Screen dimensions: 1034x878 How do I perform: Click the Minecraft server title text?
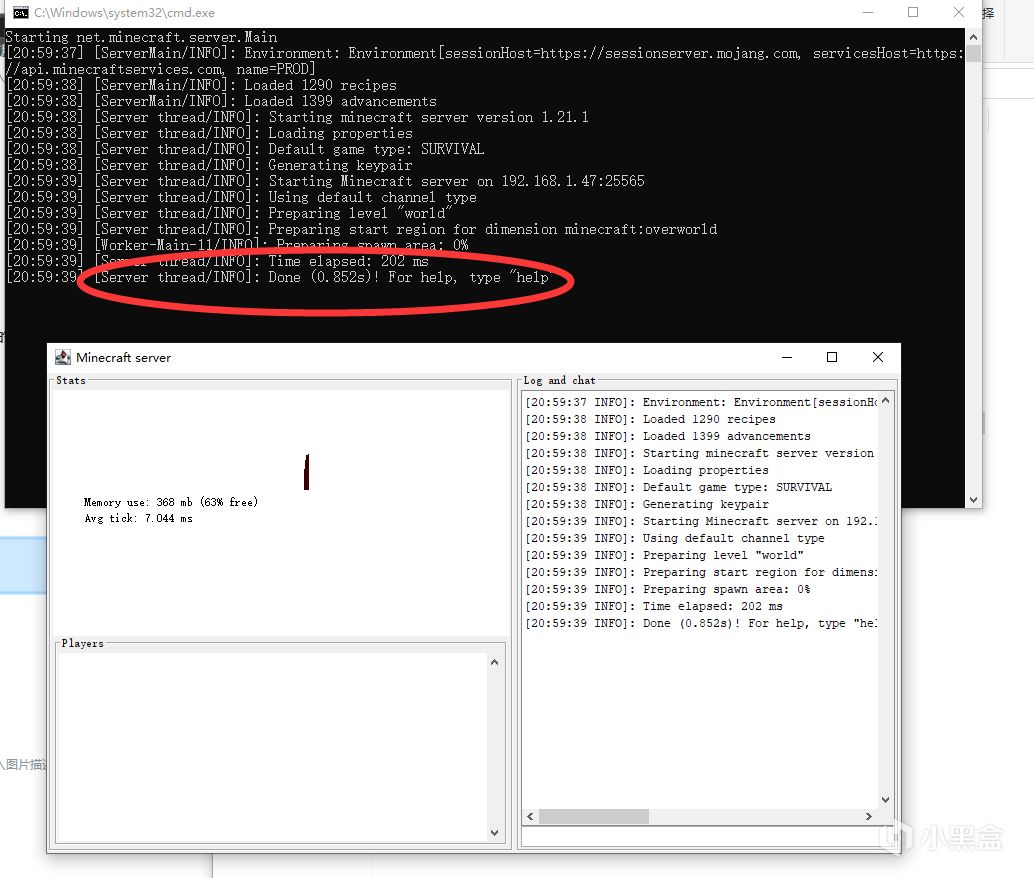pyautogui.click(x=123, y=358)
